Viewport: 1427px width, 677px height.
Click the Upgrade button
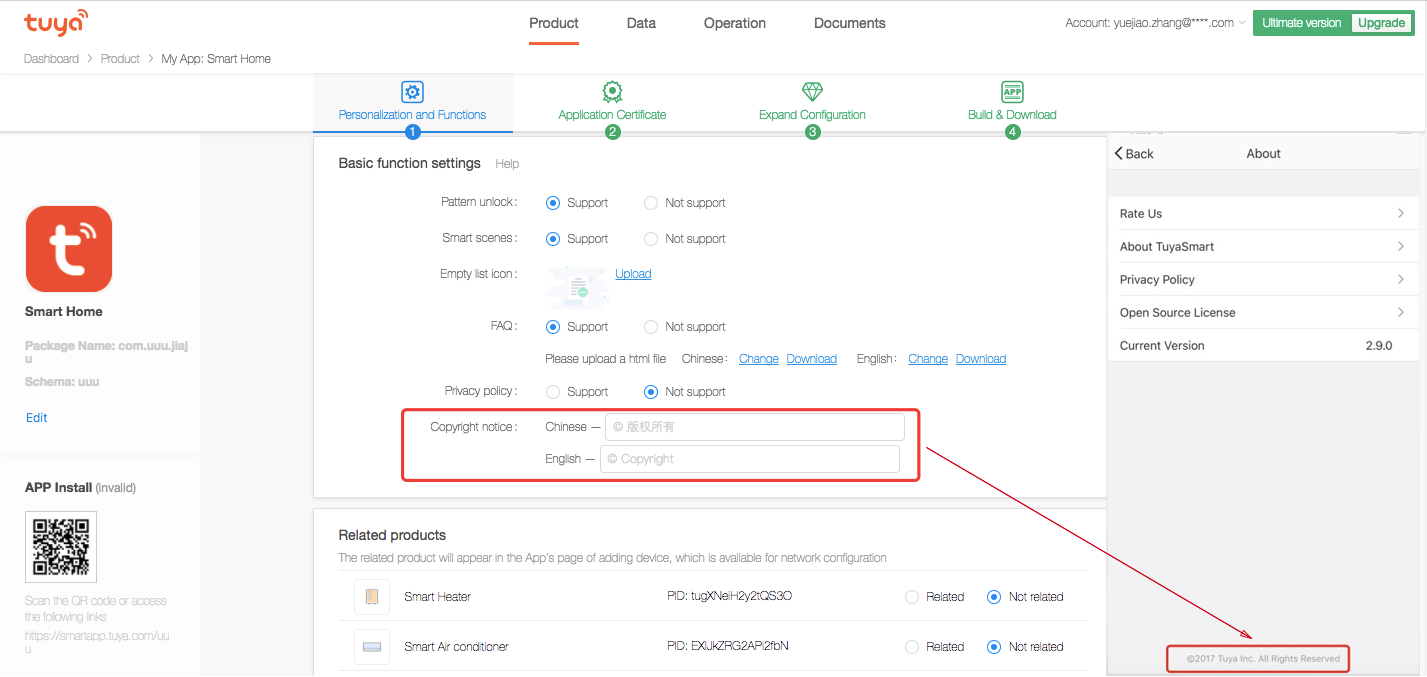tap(1382, 23)
